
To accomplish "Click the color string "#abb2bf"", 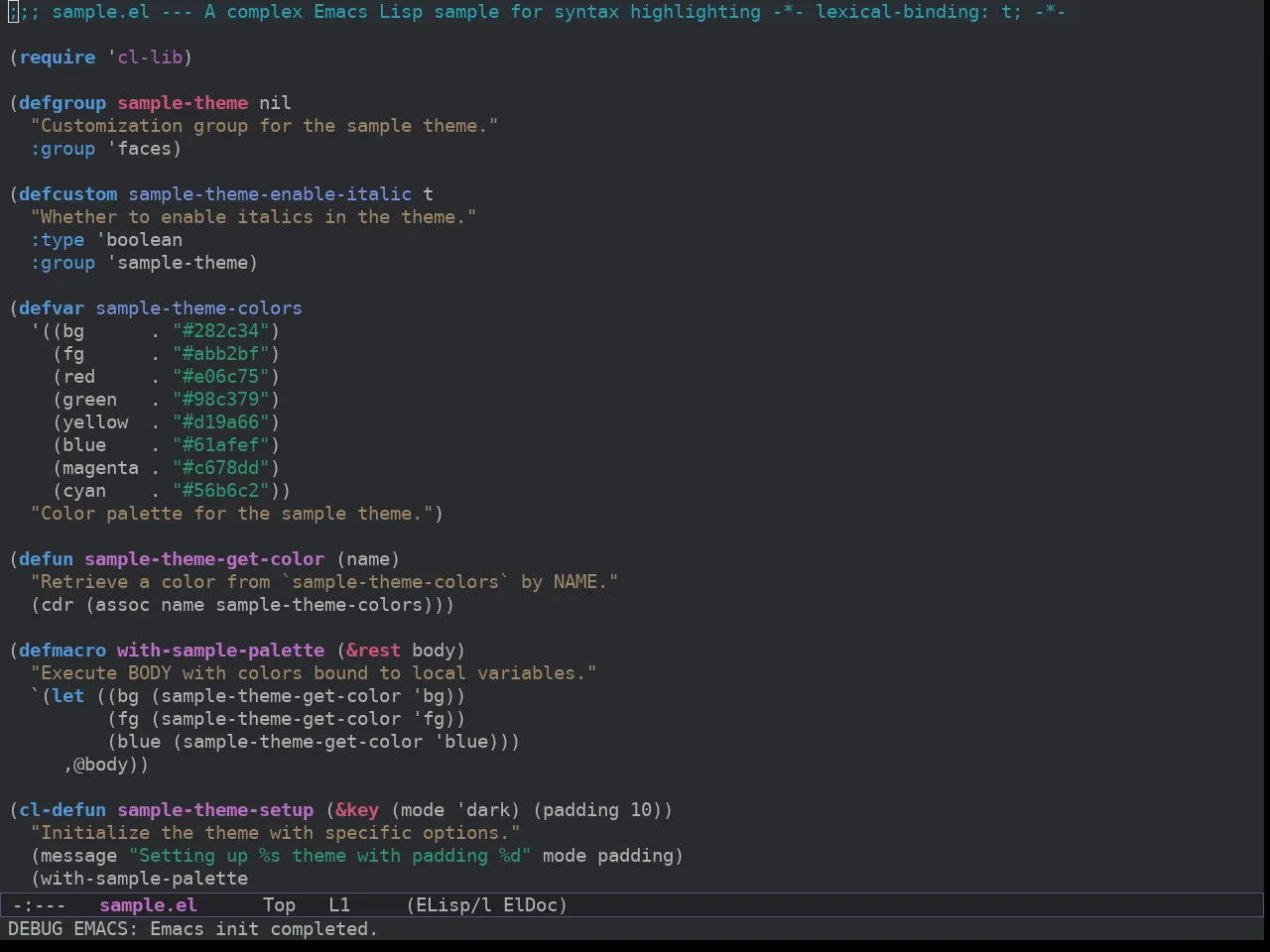I will [221, 354].
